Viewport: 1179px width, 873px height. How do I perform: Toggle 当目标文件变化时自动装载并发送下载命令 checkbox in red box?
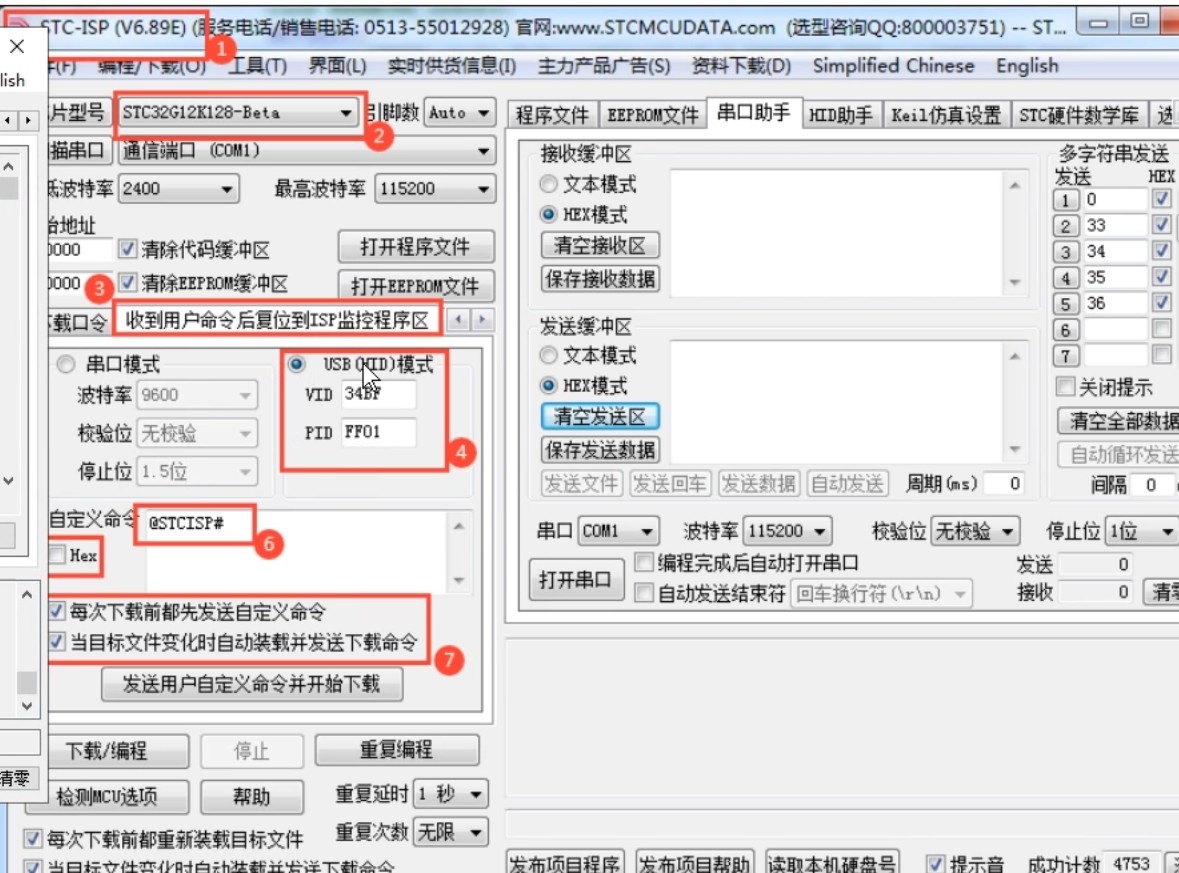(x=56, y=641)
